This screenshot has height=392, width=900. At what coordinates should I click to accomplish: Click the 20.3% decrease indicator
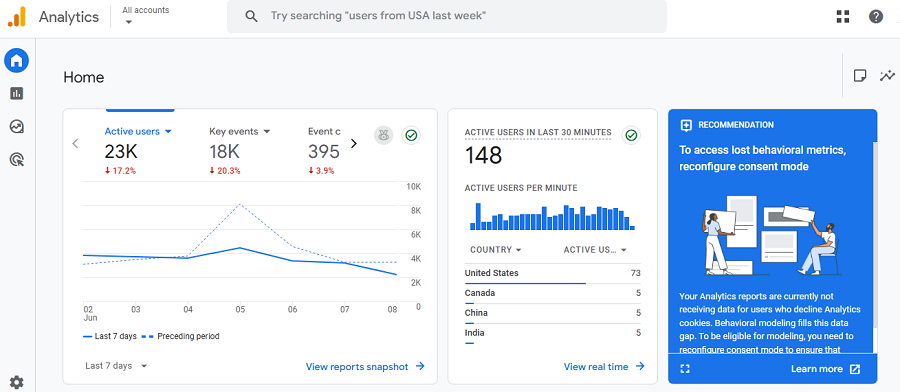pyautogui.click(x=225, y=171)
